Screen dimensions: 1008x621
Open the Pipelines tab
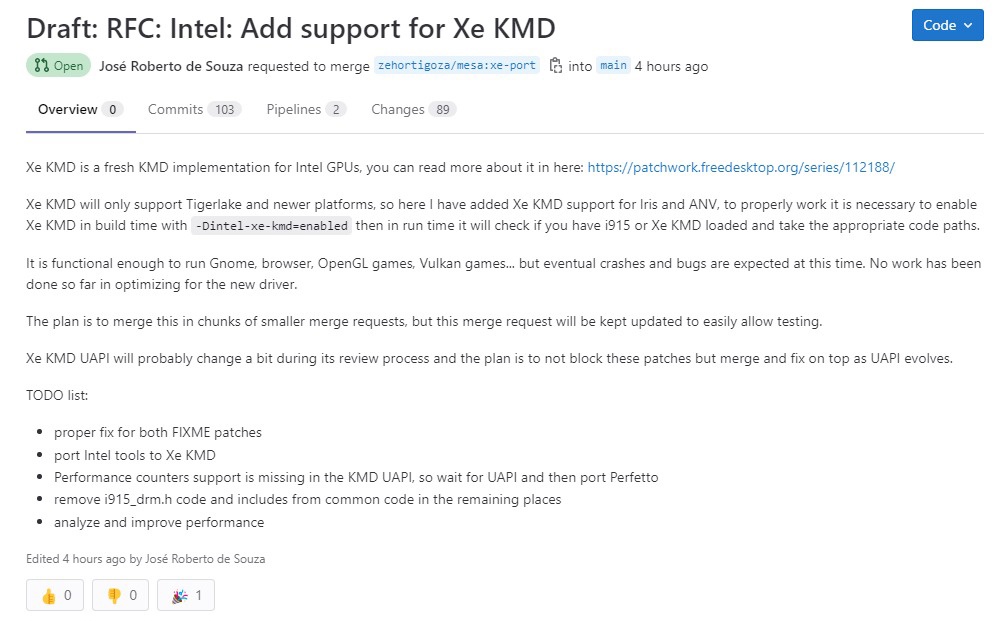click(295, 109)
